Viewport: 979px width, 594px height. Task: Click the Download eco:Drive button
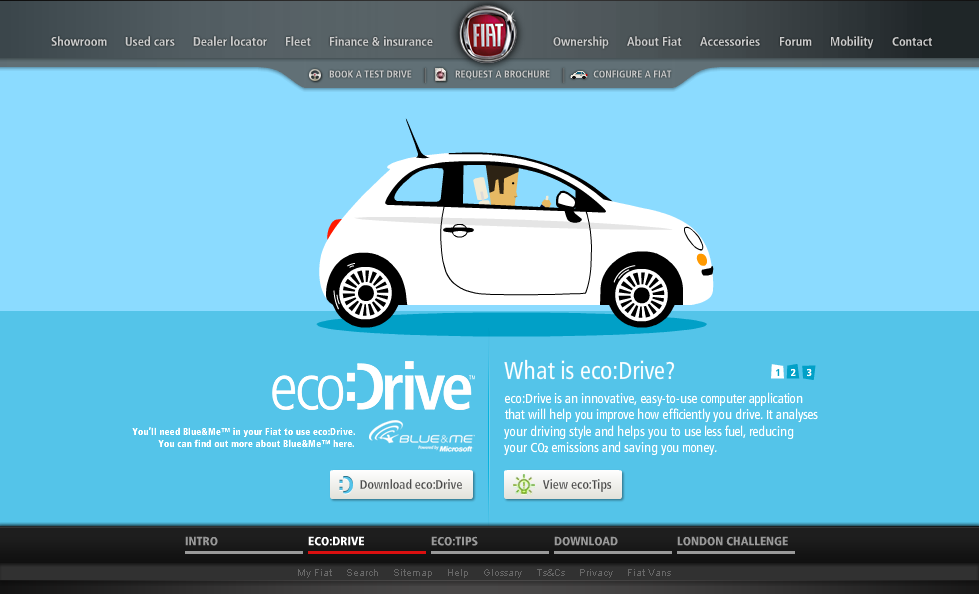pos(401,485)
